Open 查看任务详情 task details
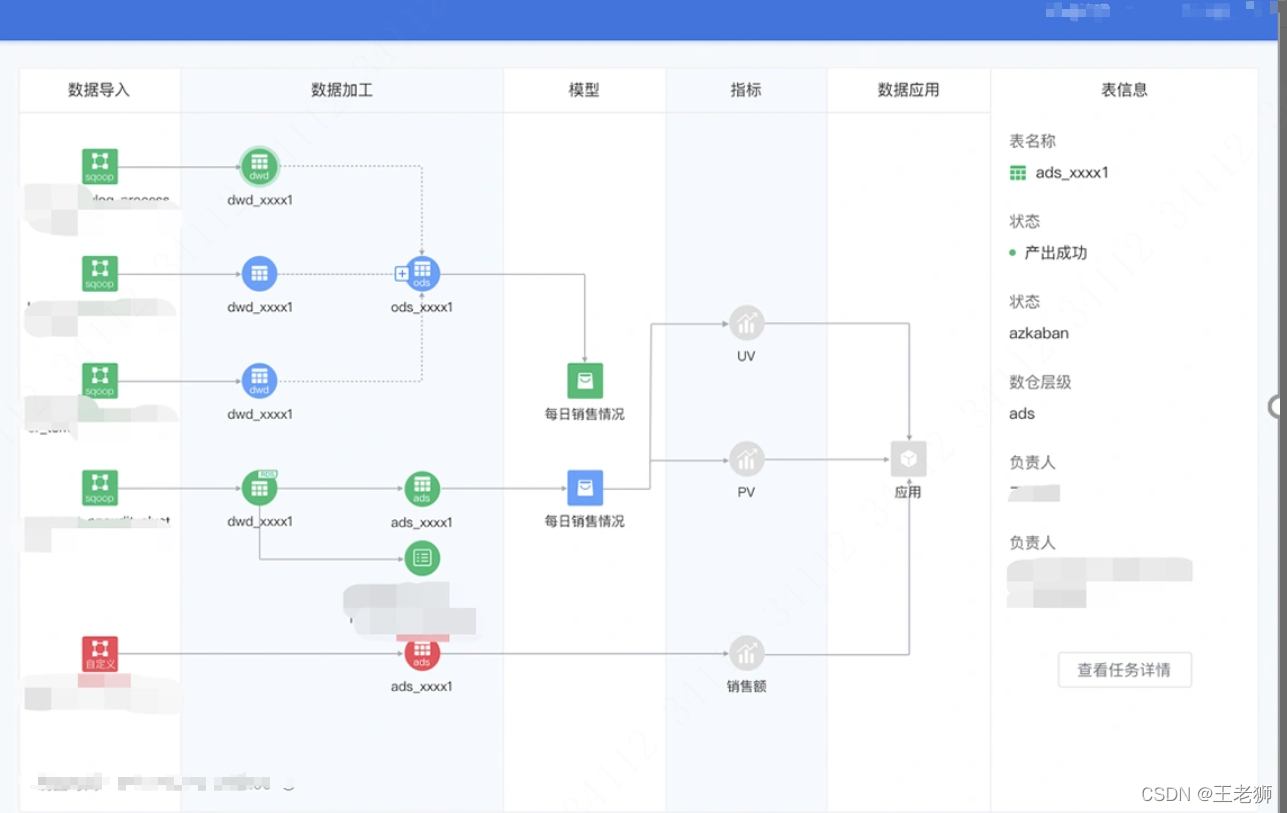The width and height of the screenshot is (1287, 813). tap(1124, 670)
